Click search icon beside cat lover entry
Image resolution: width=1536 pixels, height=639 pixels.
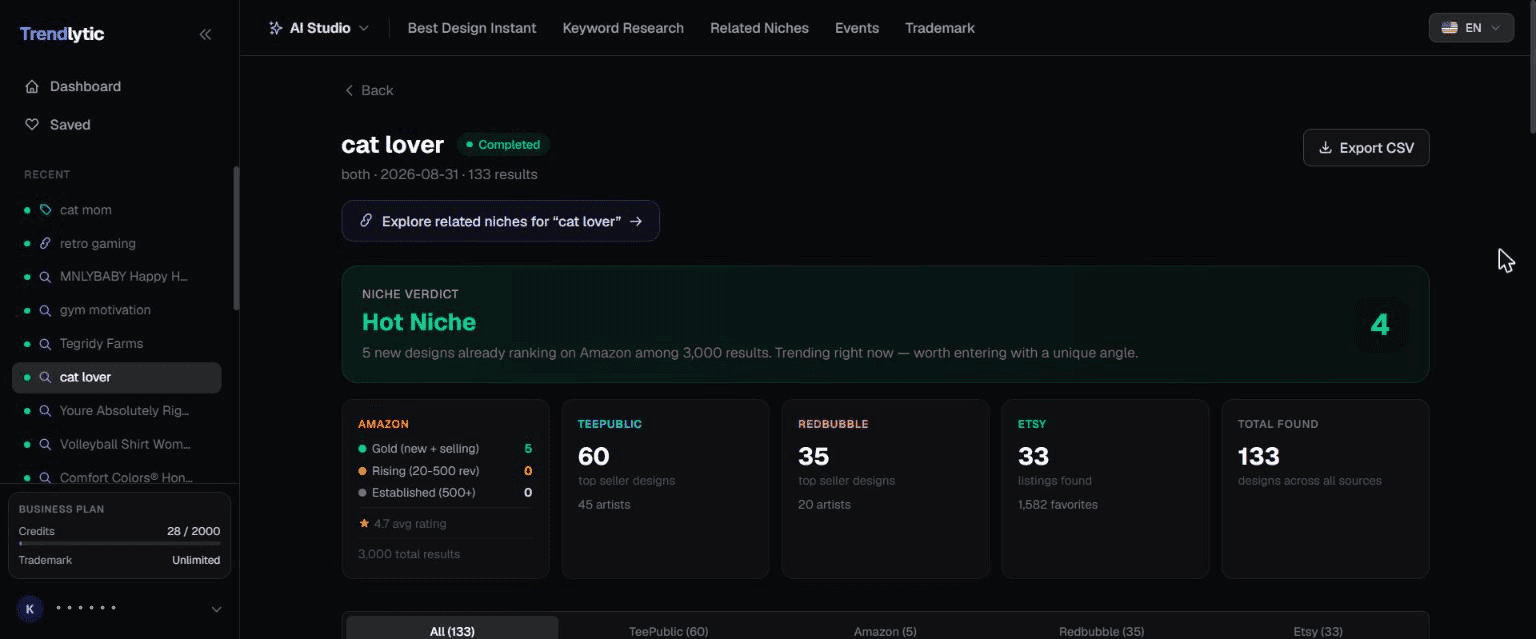tap(45, 377)
